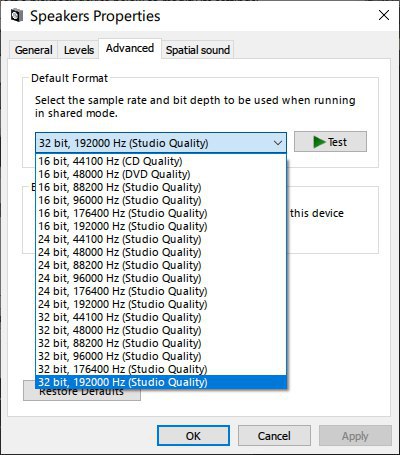This screenshot has height=455, width=400.
Task: Click the speaker icon in title bar
Action: click(x=17, y=16)
